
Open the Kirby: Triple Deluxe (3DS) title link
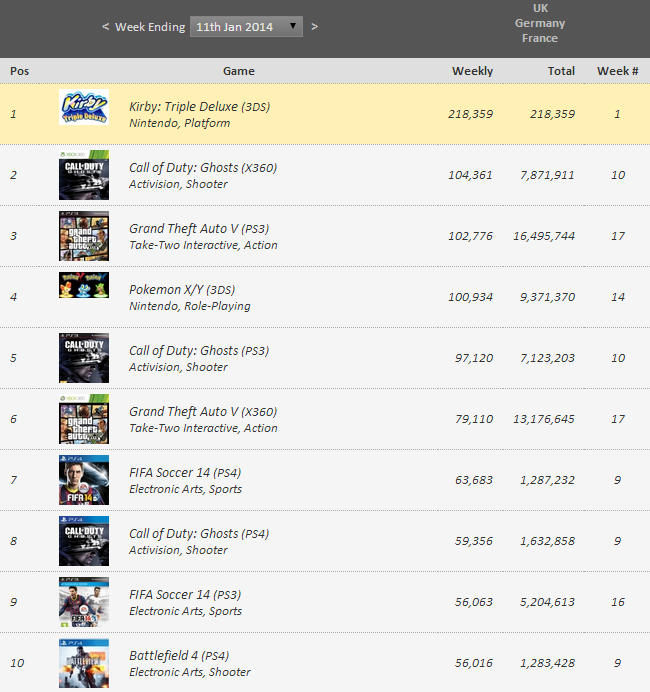[x=199, y=107]
